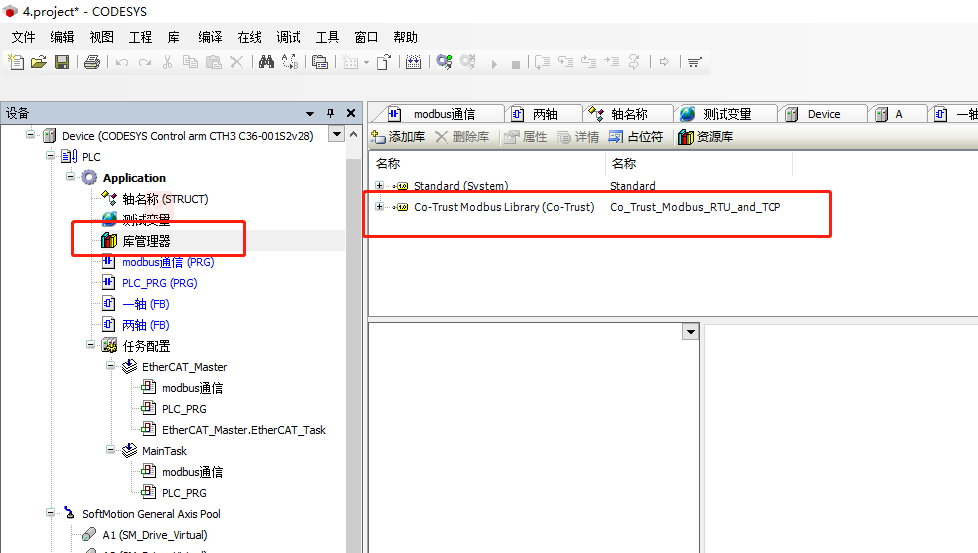
Task: Open the lower library pane dropdown
Action: click(690, 332)
